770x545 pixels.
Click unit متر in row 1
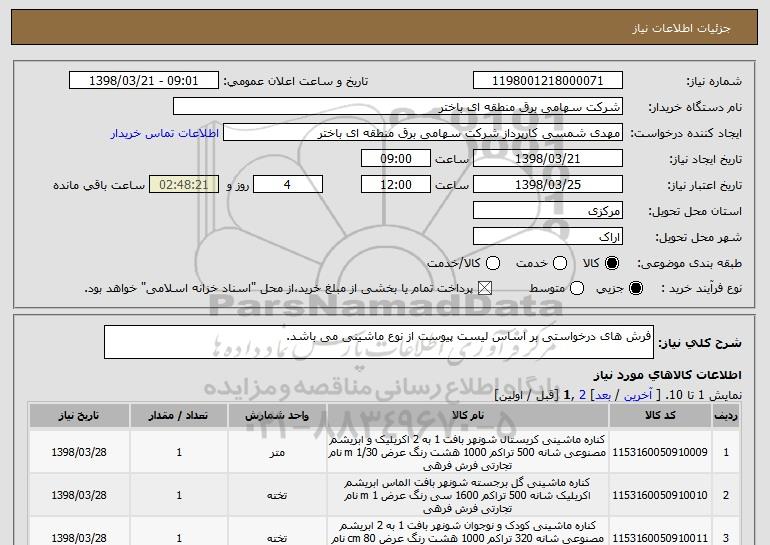pos(277,453)
